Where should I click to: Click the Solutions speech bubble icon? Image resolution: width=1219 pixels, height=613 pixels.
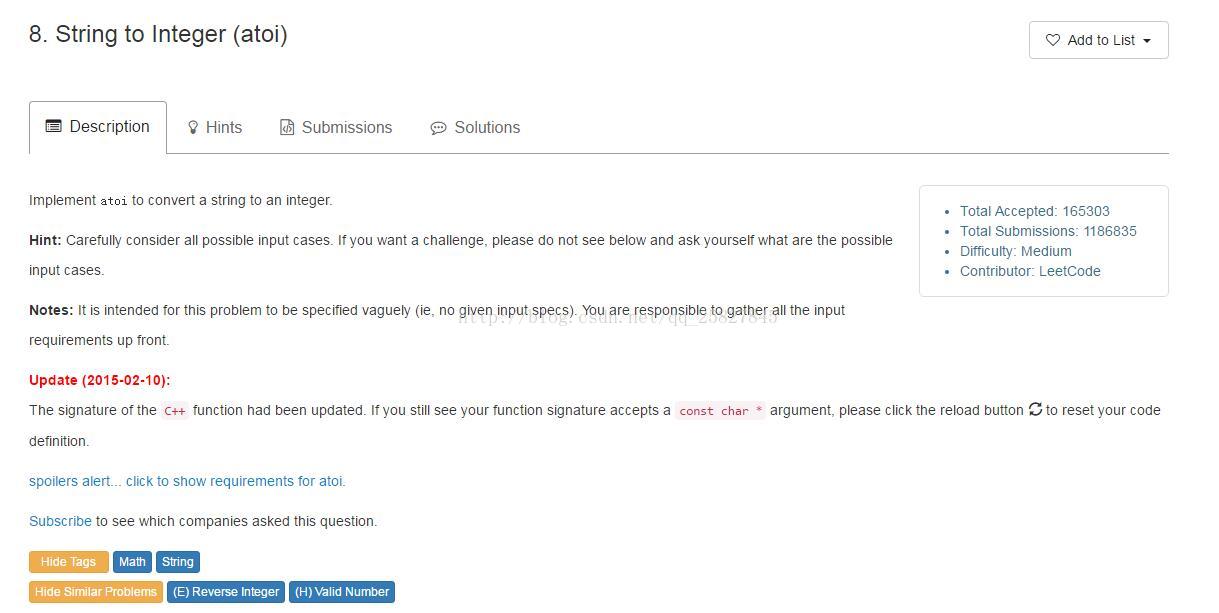(x=438, y=128)
